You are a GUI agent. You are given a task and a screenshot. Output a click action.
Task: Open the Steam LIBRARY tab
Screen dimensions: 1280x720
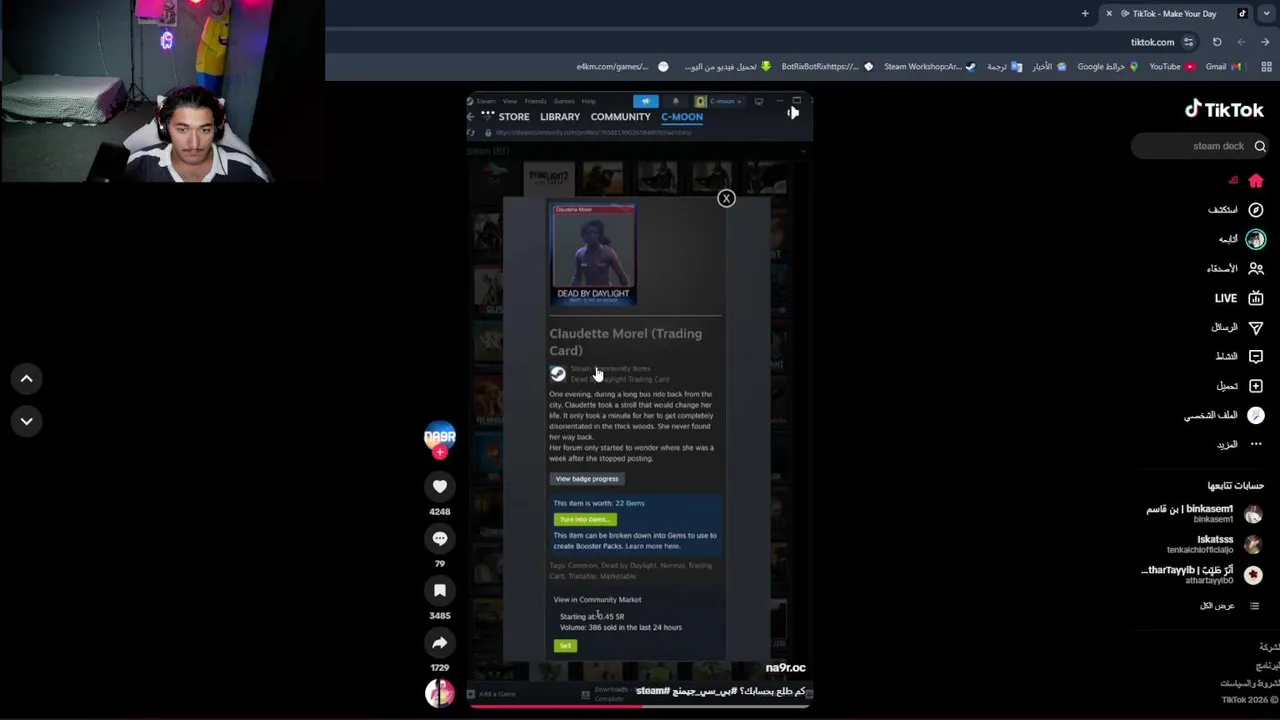coord(560,117)
